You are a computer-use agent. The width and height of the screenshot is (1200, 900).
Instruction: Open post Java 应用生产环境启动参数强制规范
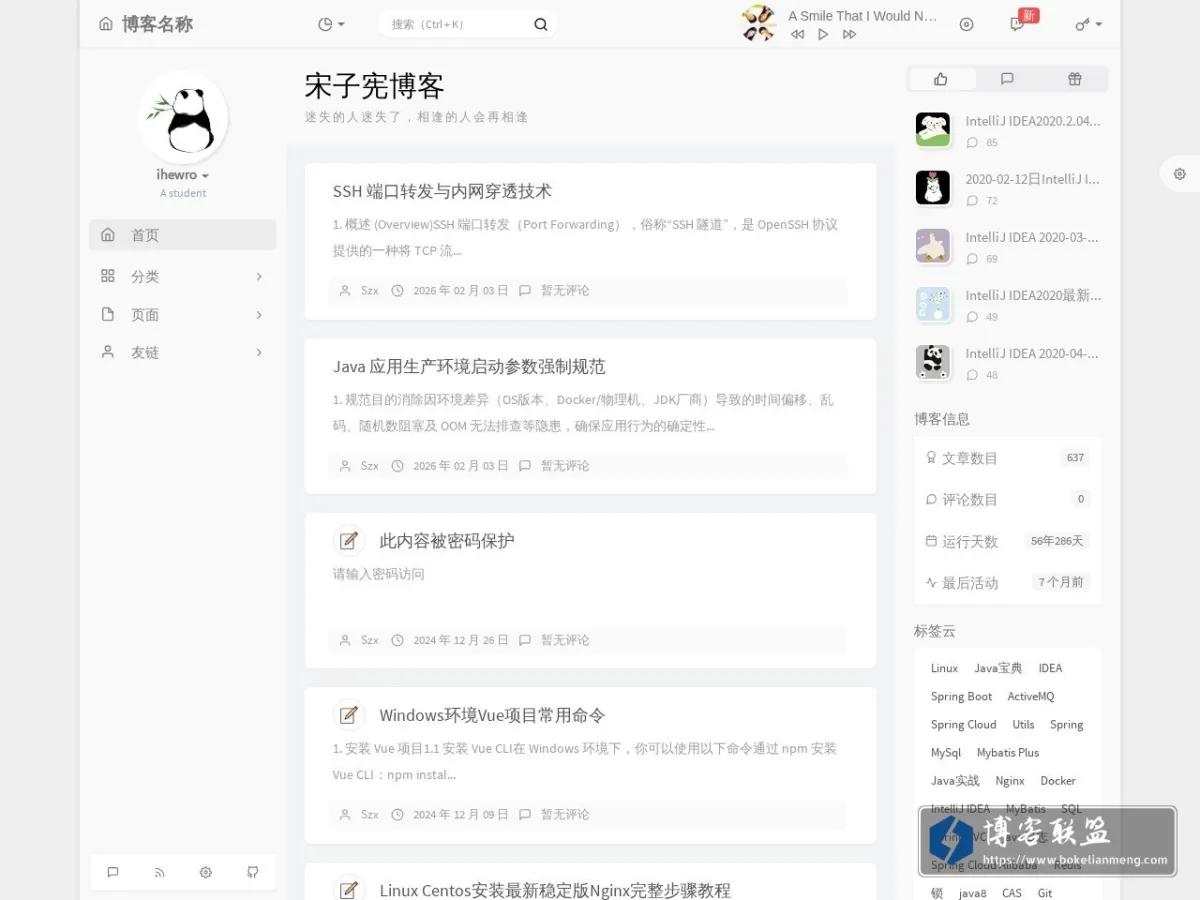click(x=469, y=366)
